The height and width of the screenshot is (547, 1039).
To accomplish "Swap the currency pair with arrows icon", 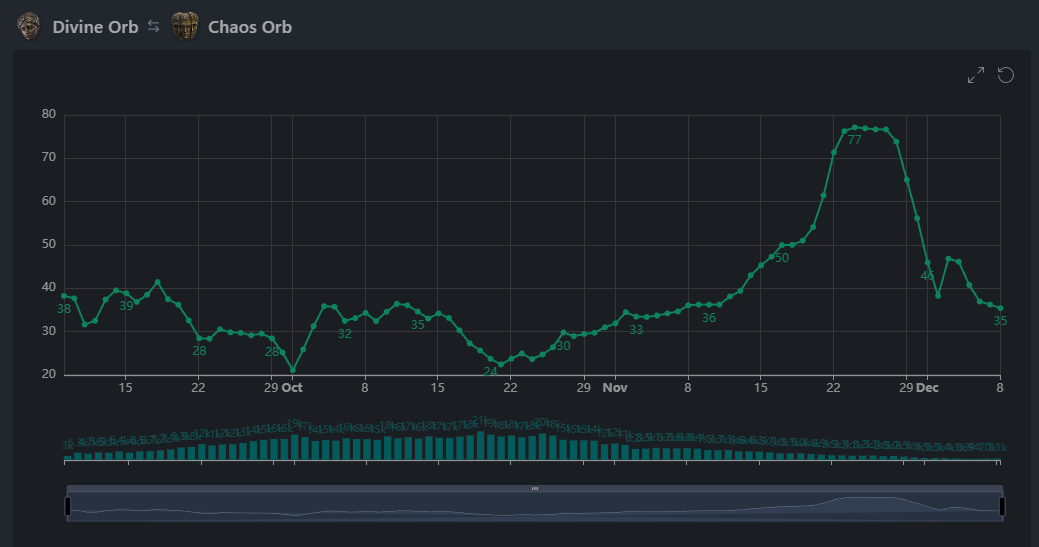I will tap(154, 26).
